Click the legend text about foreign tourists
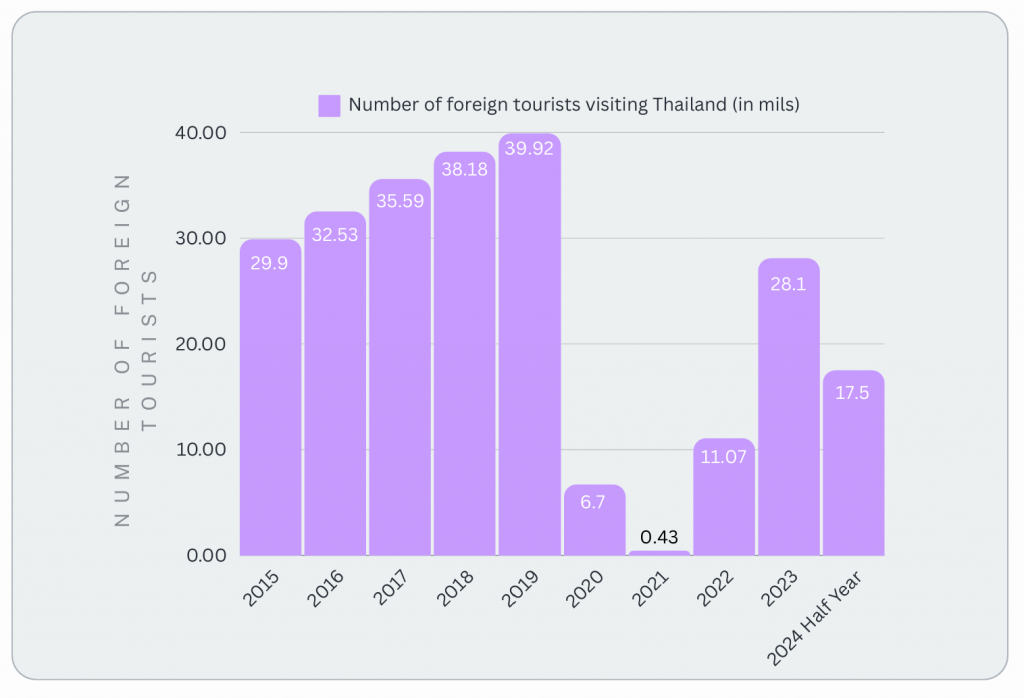 (x=573, y=105)
